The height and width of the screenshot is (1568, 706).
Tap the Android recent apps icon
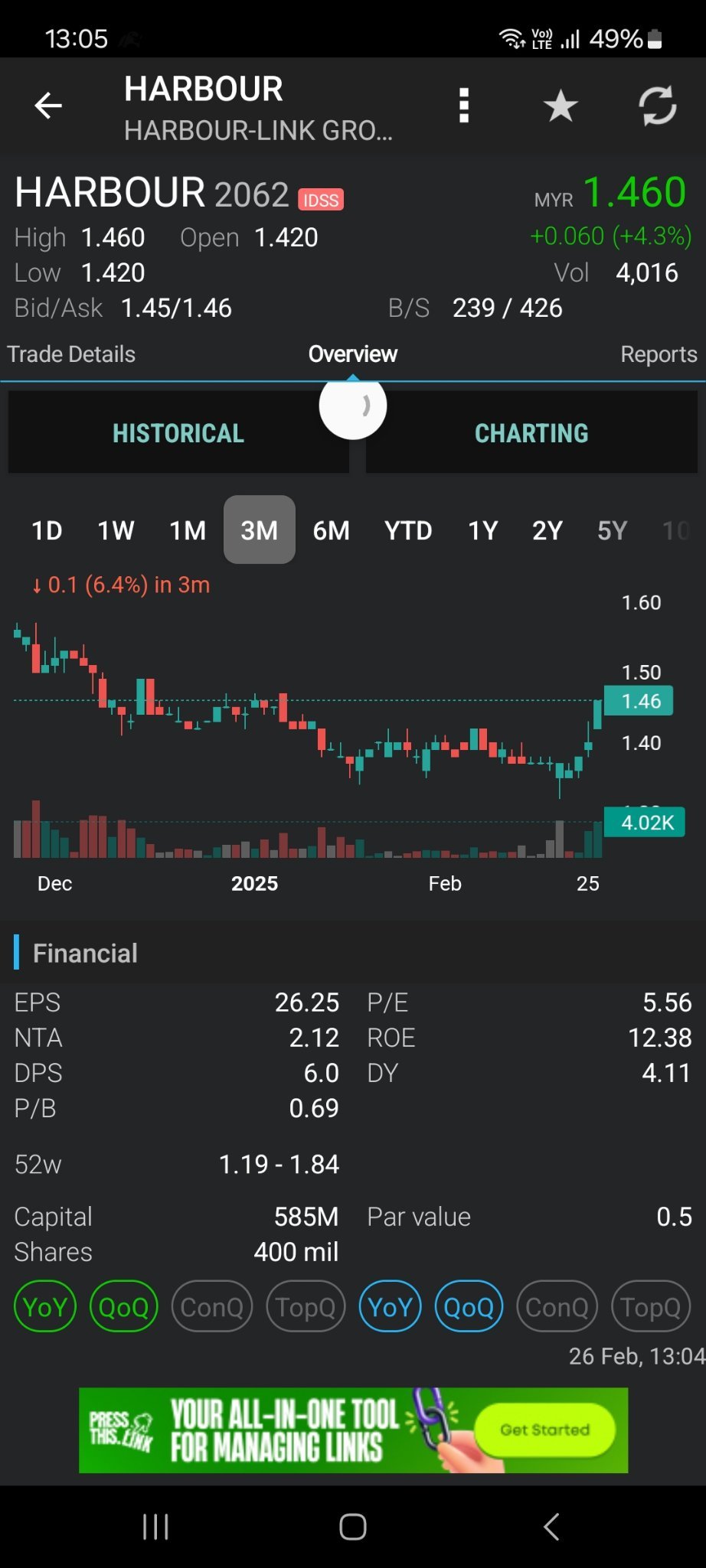click(155, 1526)
